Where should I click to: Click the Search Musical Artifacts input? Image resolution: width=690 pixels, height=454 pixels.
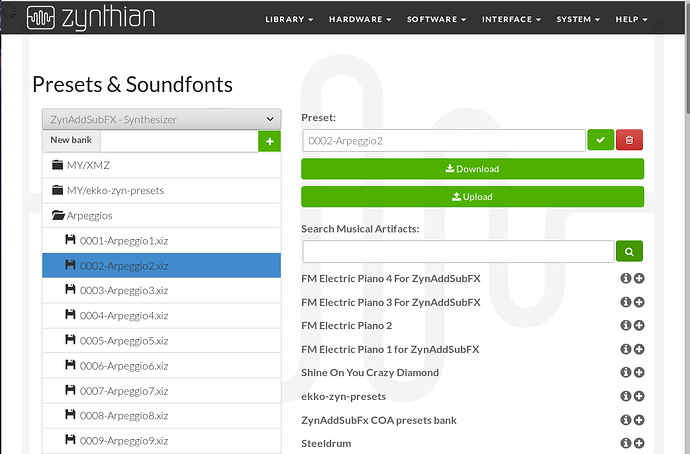coord(458,252)
